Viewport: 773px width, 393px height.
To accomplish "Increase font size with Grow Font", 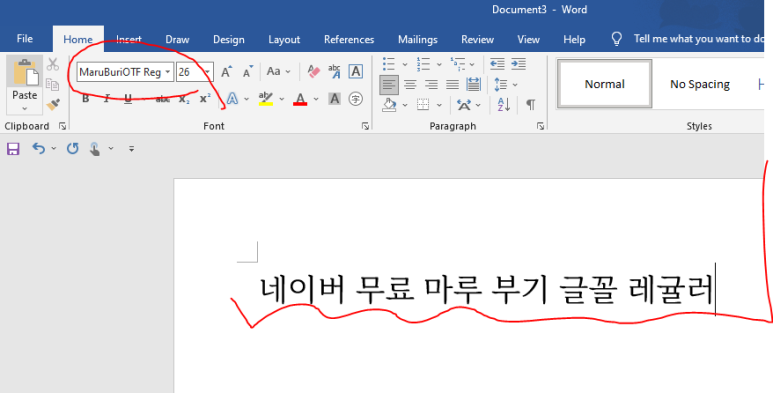I will point(227,72).
